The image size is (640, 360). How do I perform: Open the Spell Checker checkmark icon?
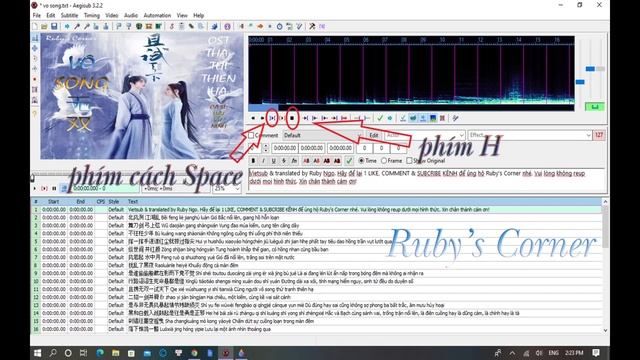[x=299, y=27]
